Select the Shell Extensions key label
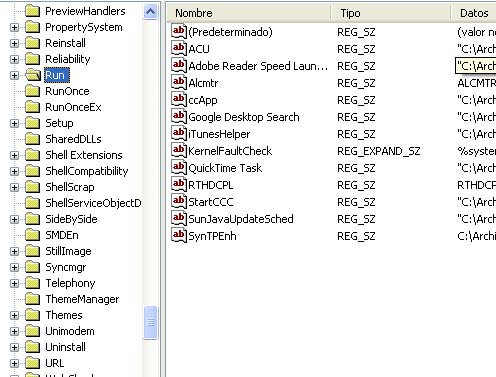496x377 pixels. pos(84,155)
